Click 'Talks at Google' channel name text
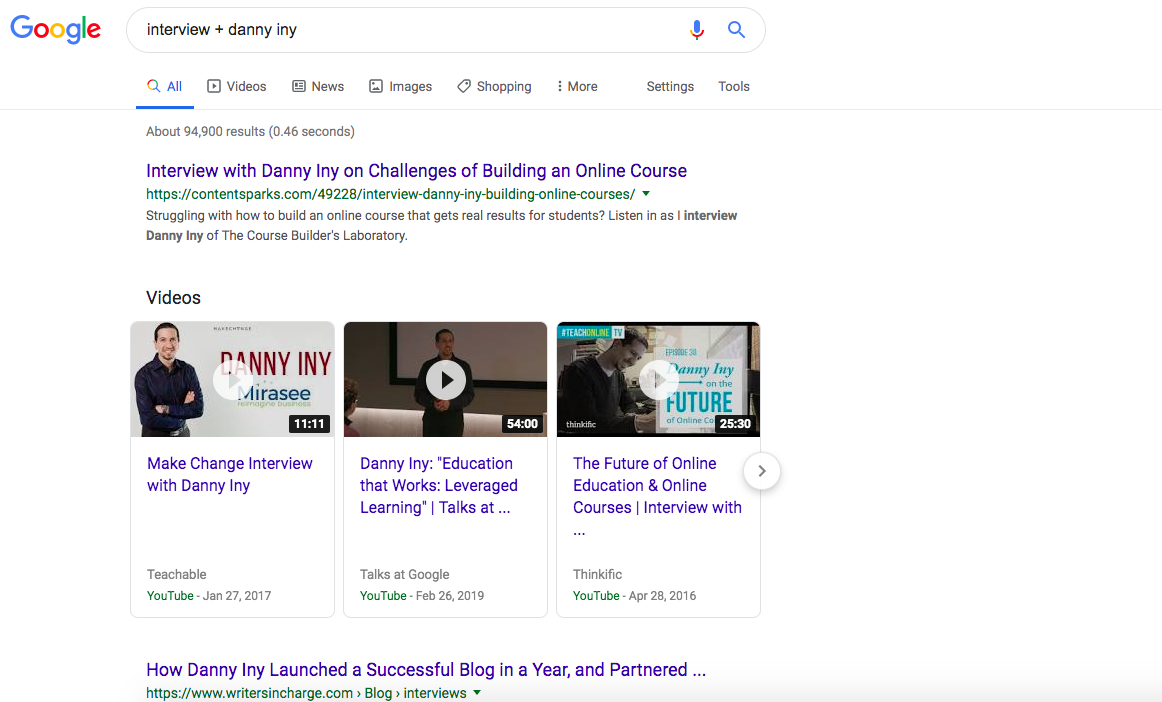 (x=405, y=574)
